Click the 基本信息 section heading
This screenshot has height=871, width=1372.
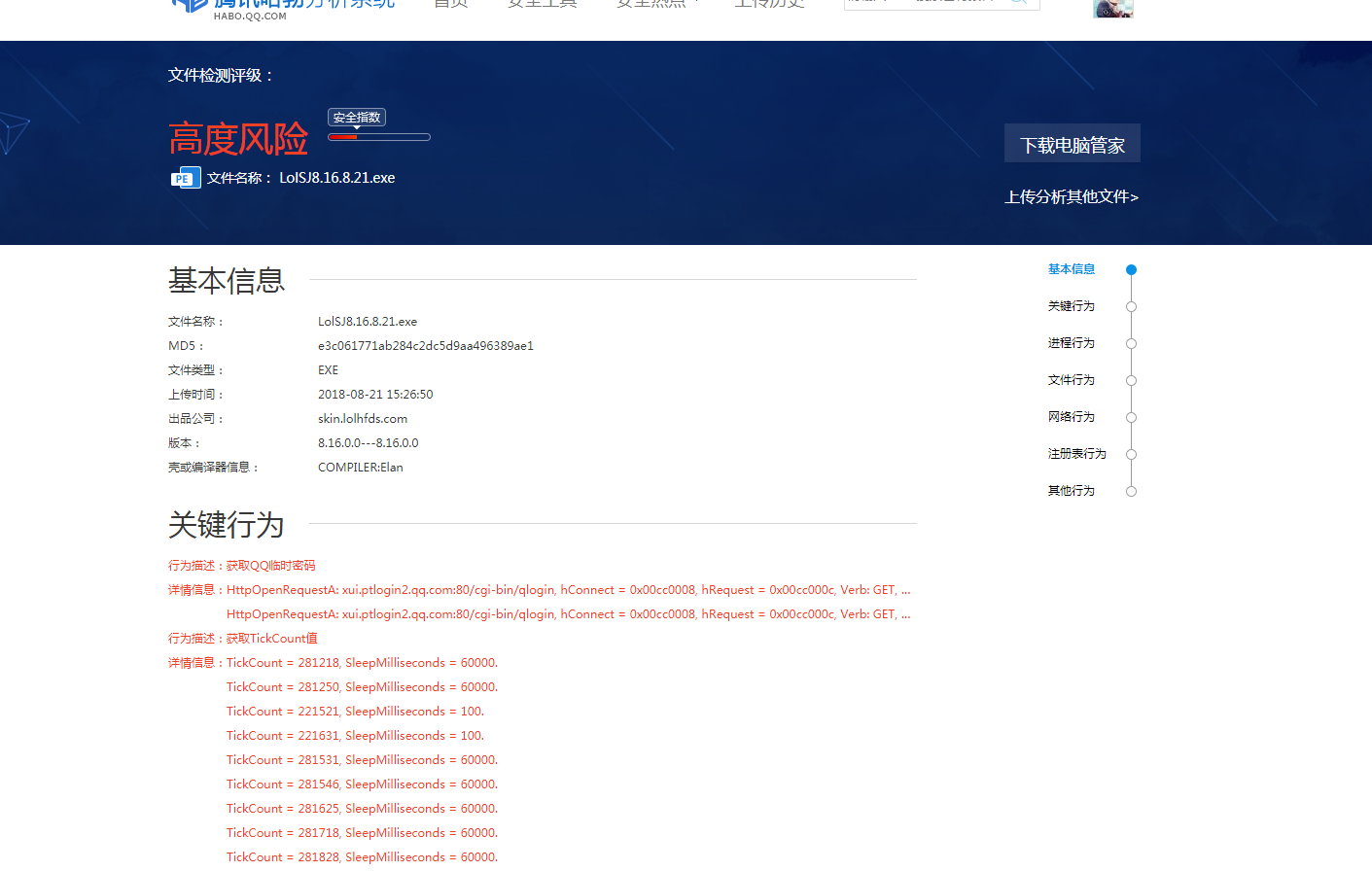tap(227, 280)
